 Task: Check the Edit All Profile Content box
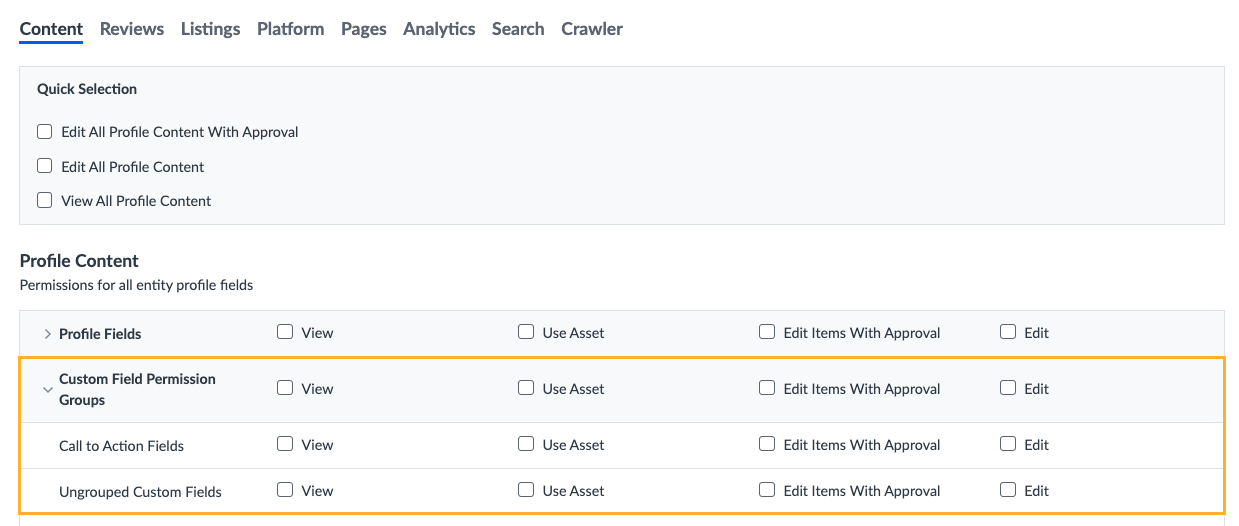click(44, 166)
